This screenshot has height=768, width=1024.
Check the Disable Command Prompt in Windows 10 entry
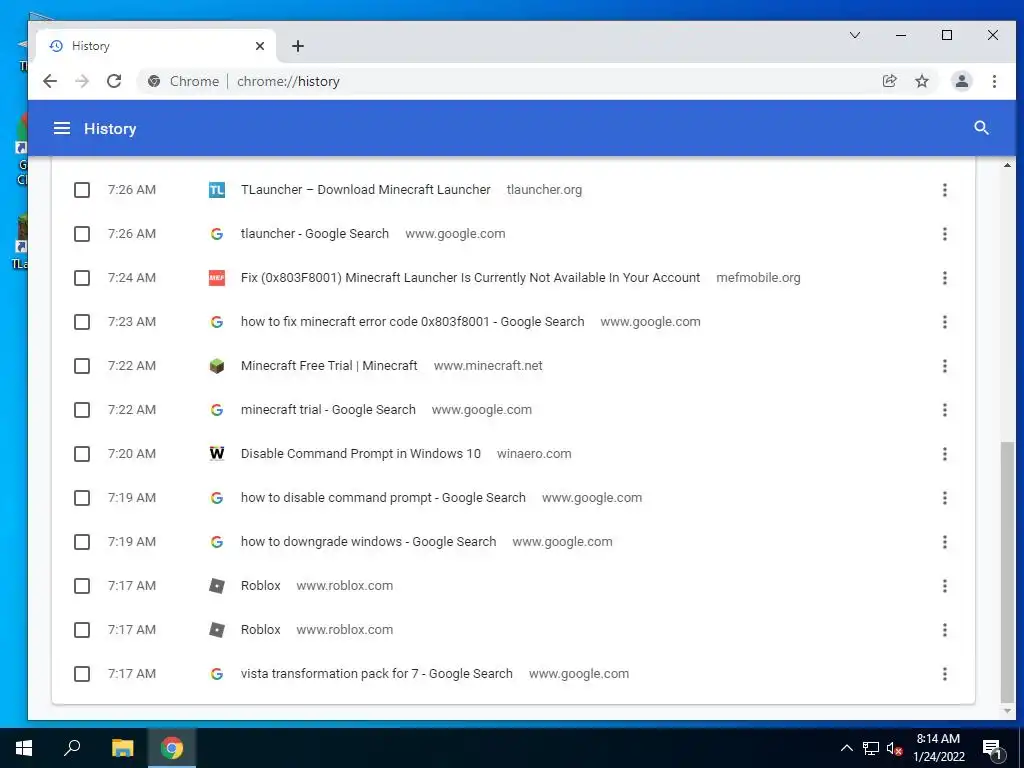82,454
